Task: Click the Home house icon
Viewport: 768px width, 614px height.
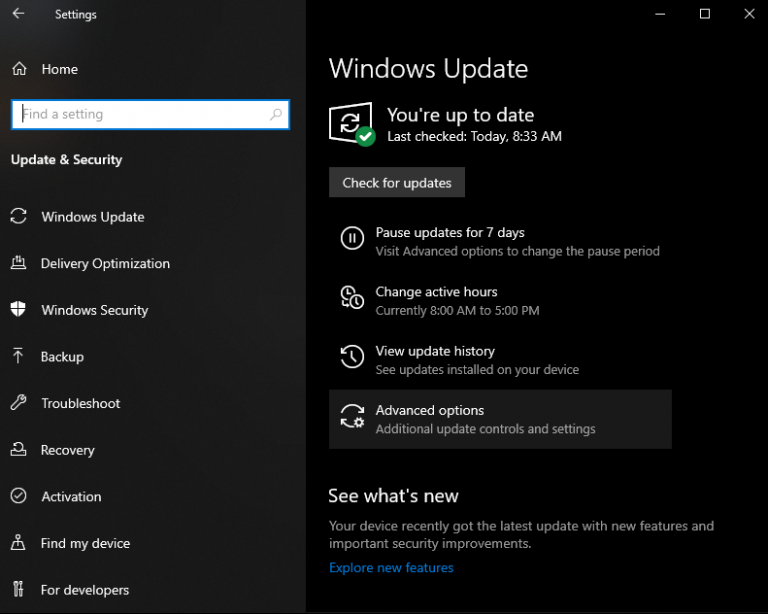Action: click(19, 69)
